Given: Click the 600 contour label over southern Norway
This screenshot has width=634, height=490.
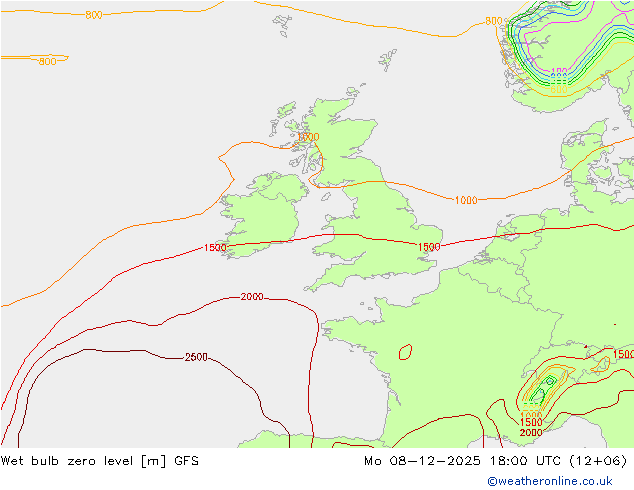Looking at the screenshot, I should 559,89.
